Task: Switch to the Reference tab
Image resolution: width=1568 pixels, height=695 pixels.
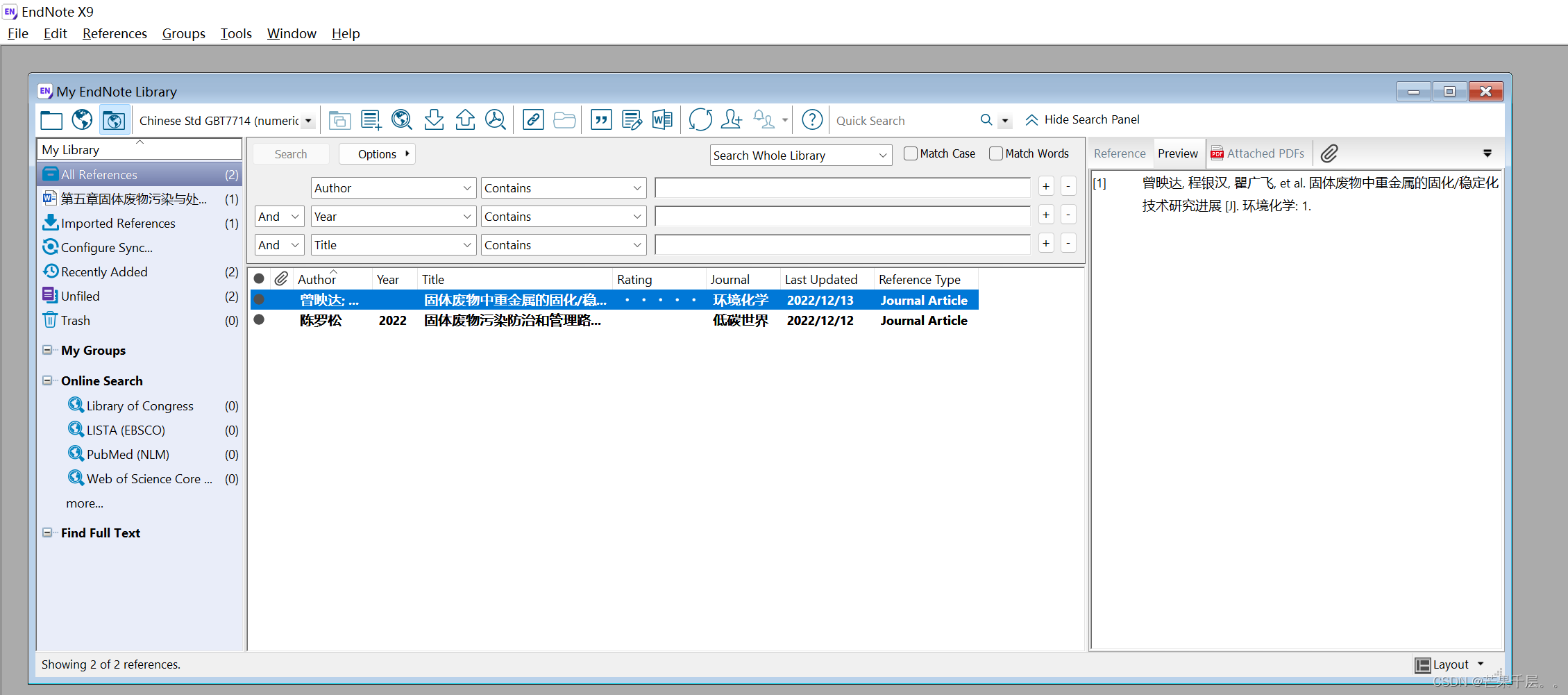Action: tap(1120, 153)
